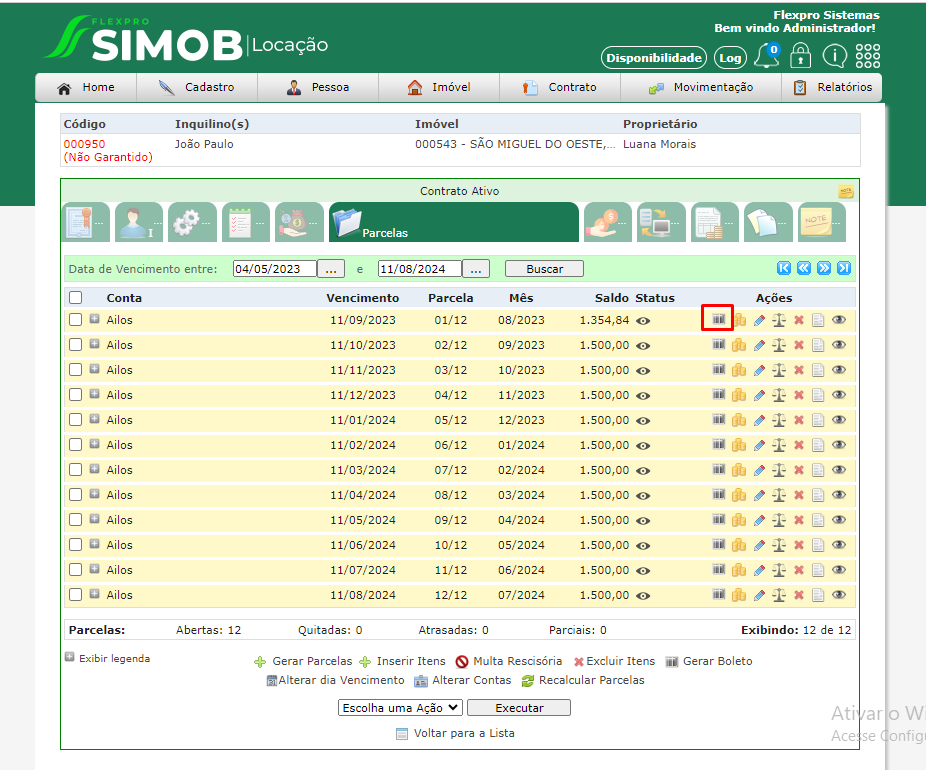Go to first page arrow
The image size is (926, 770).
[784, 268]
